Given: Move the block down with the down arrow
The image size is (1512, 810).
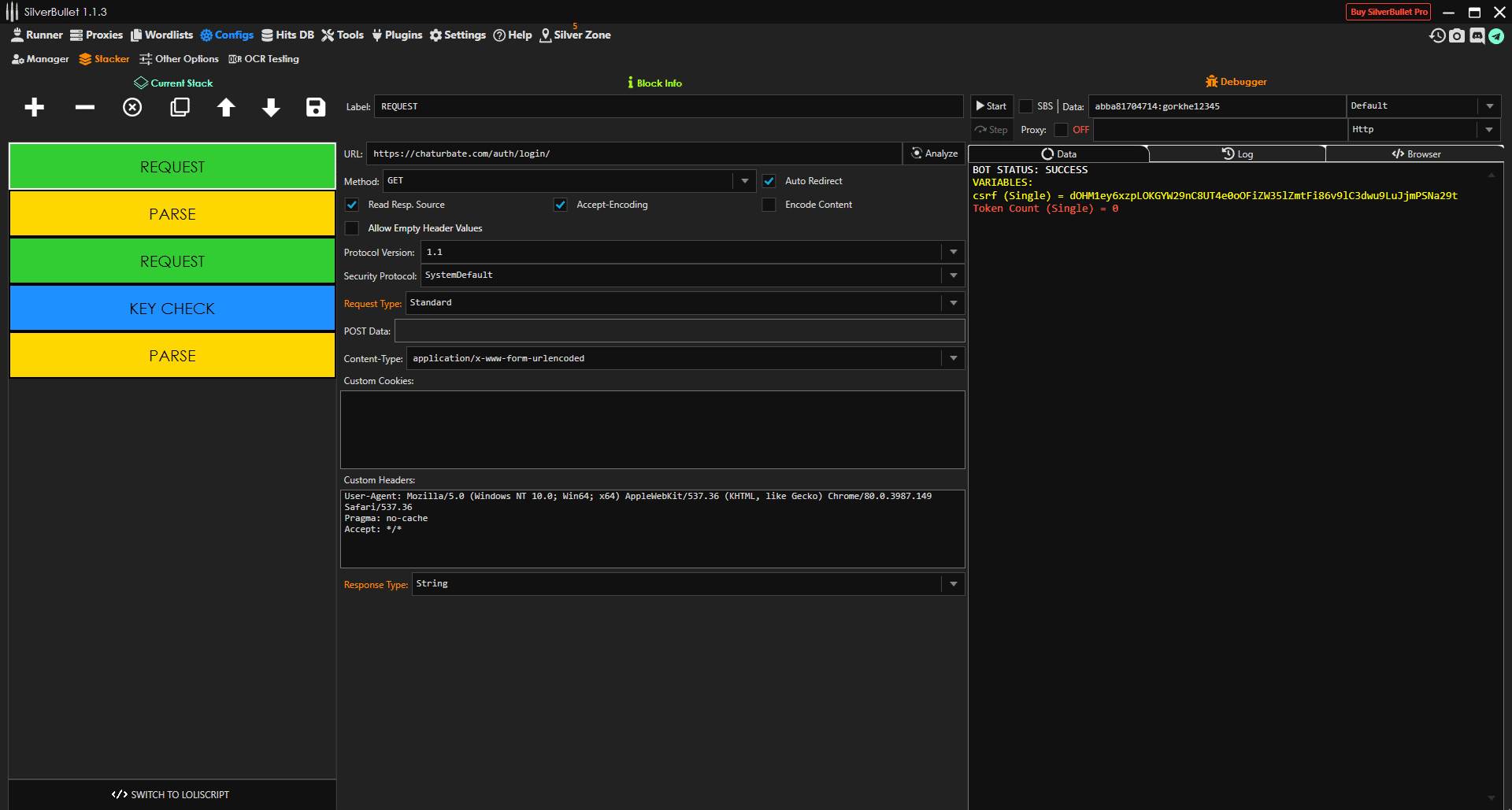Looking at the screenshot, I should coord(271,108).
